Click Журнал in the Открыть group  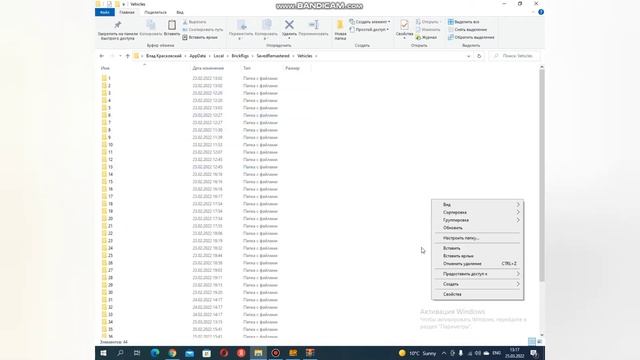point(426,37)
